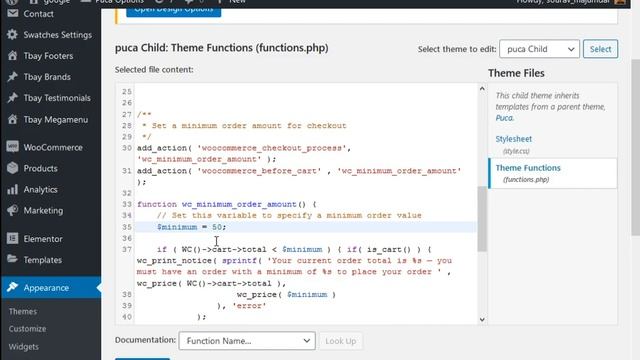Screen dimensions: 640x360
Task: Click the code editor scroll up arrow
Action: 482,89
